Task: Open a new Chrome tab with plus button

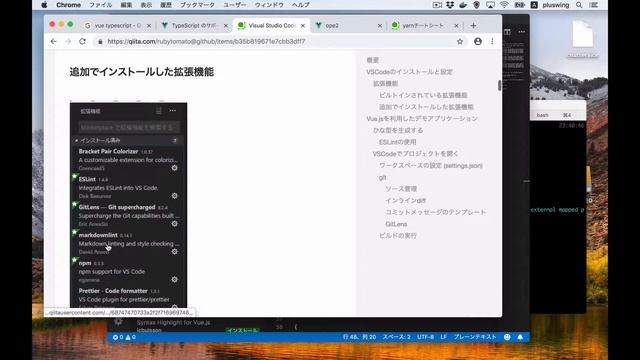Action: coord(473,25)
